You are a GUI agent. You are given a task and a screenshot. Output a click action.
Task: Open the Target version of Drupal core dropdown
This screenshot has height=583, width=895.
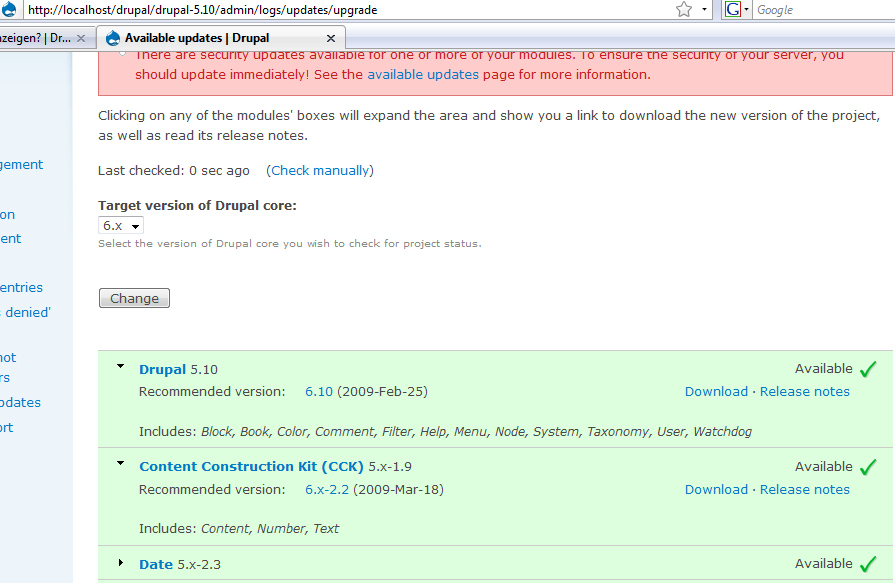[121, 226]
